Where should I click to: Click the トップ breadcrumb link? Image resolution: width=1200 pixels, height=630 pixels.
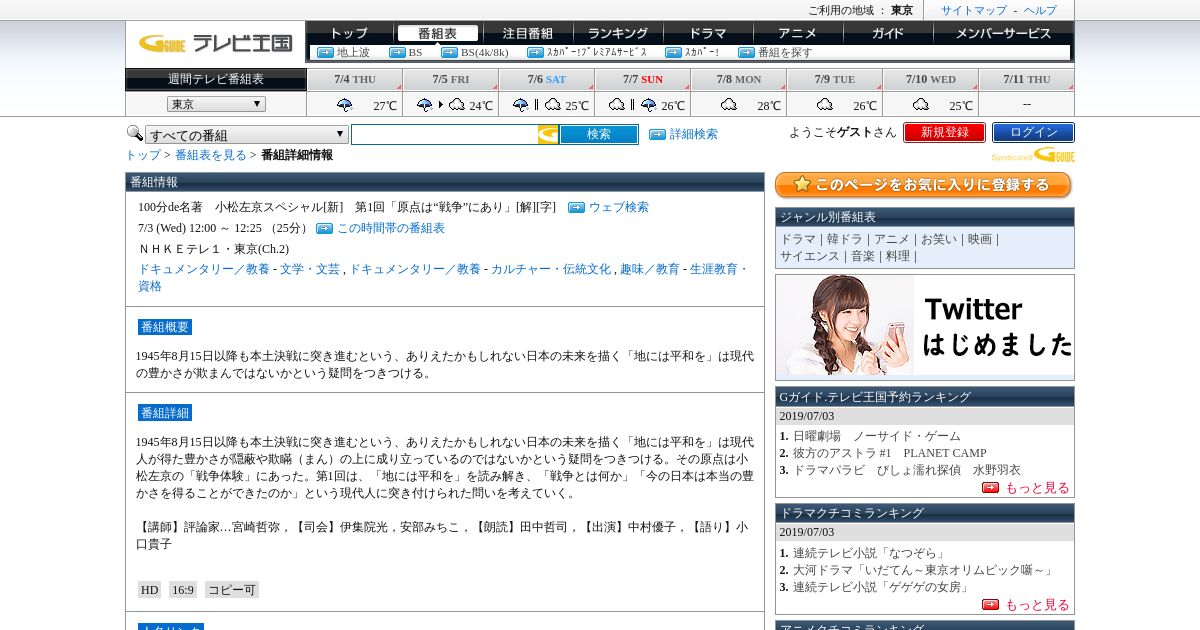click(x=143, y=155)
